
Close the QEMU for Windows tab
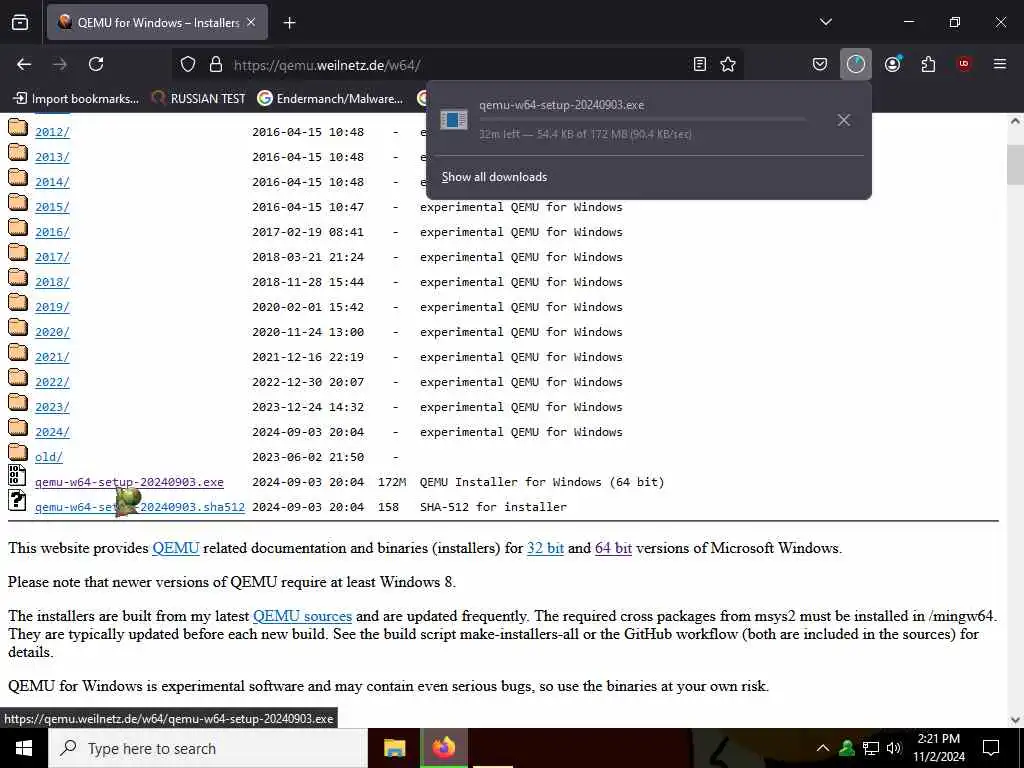[251, 22]
